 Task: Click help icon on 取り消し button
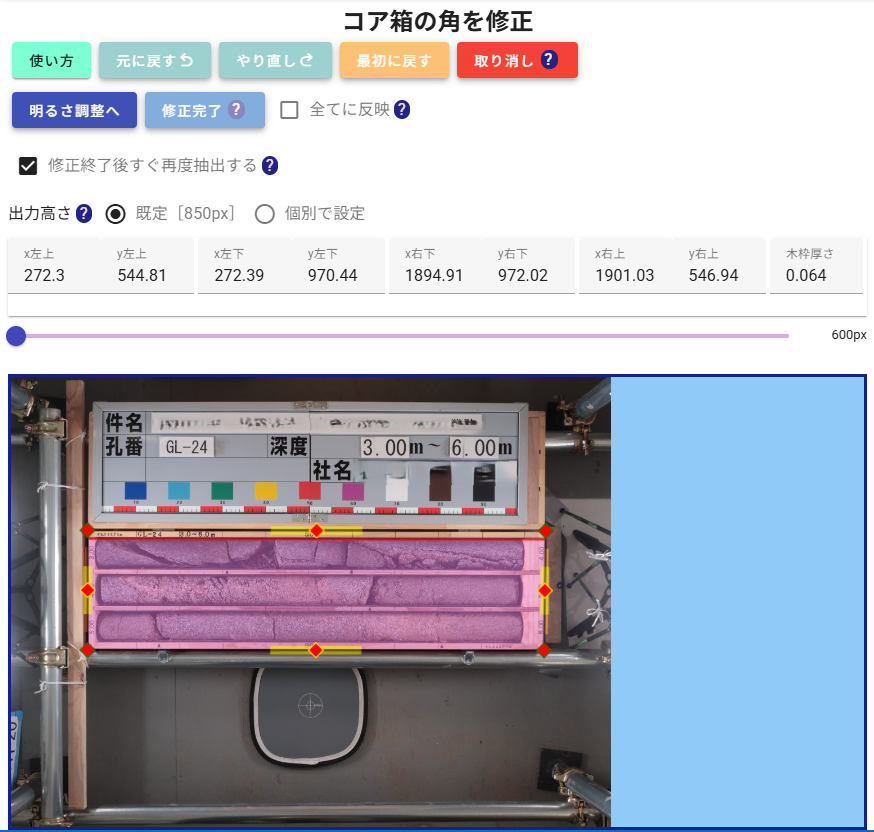(x=549, y=60)
